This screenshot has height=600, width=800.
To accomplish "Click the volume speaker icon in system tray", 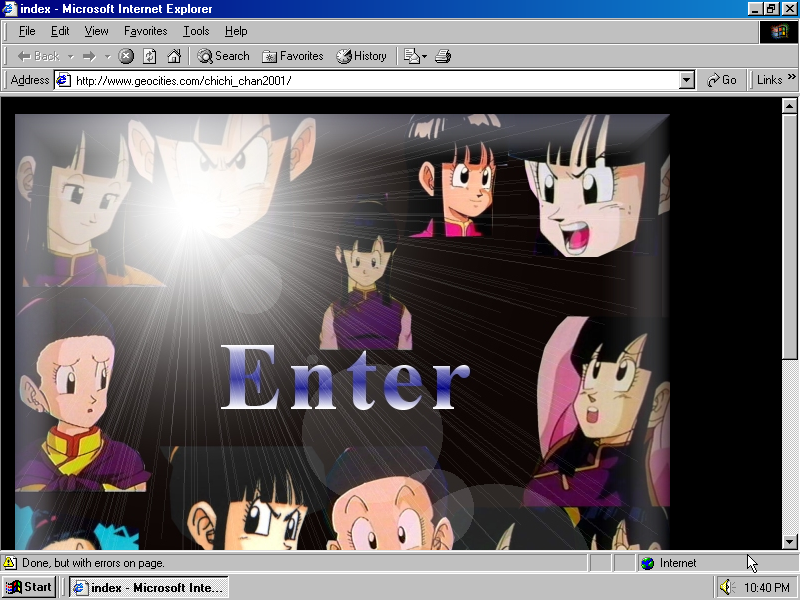I will pyautogui.click(x=726, y=587).
